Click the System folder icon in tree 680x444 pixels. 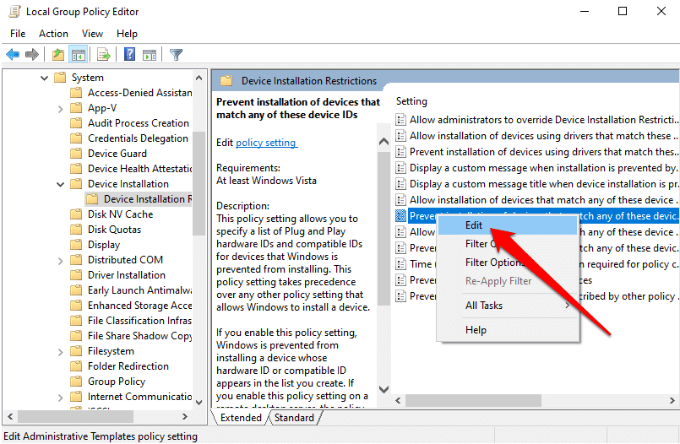click(x=60, y=78)
